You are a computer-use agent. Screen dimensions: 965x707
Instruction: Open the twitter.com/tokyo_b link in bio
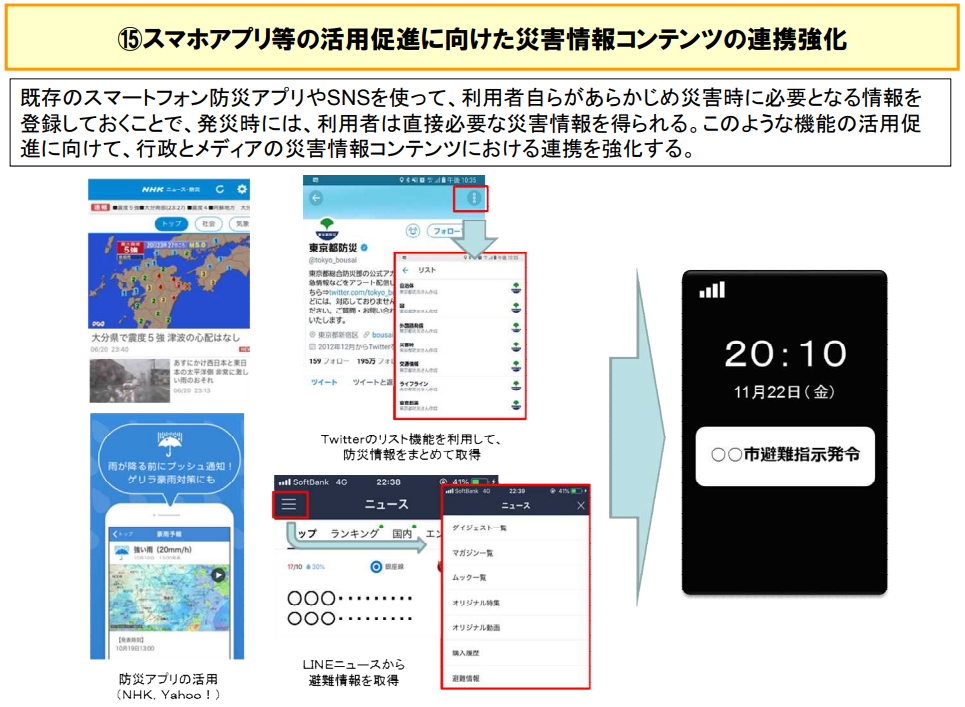pyautogui.click(x=360, y=292)
